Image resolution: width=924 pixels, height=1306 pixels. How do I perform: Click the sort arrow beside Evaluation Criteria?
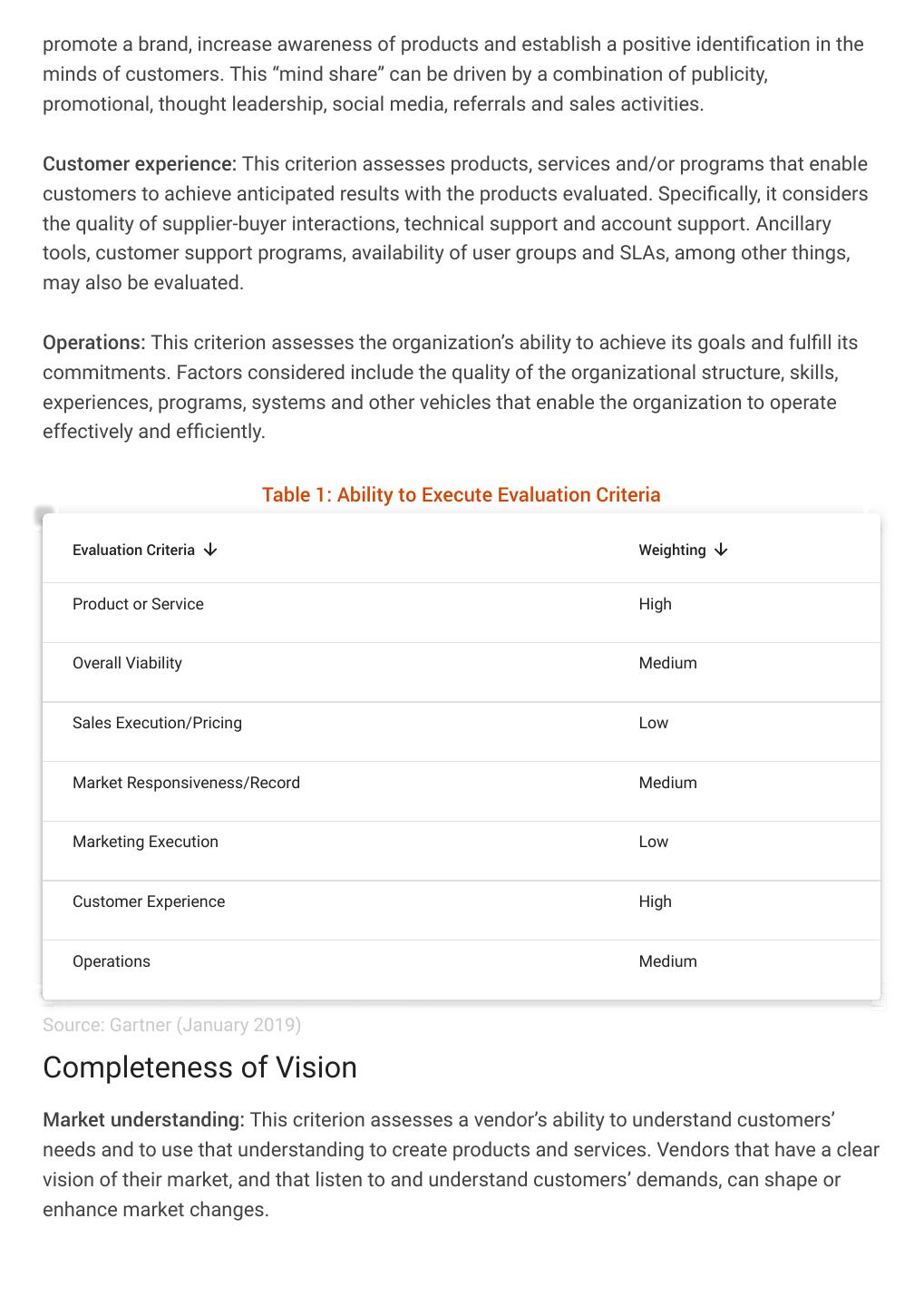[x=210, y=550]
